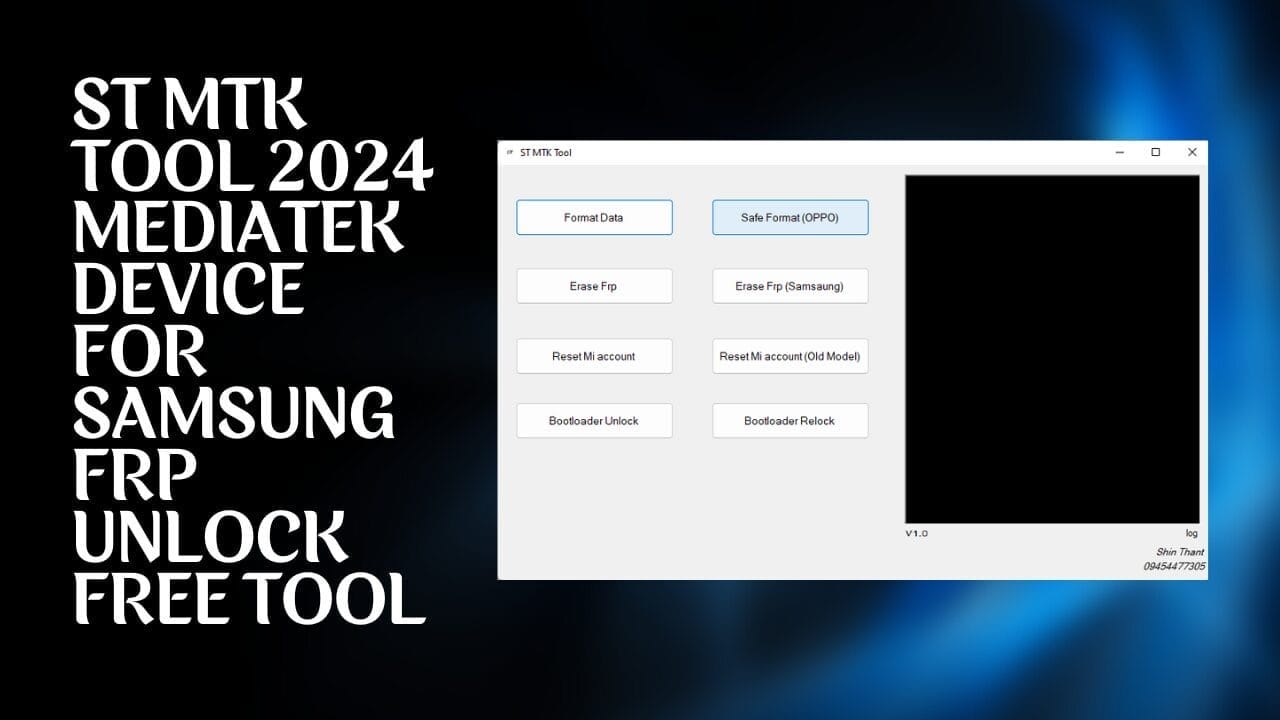Viewport: 1280px width, 720px height.
Task: Click the SAMSUNG word in banner heading
Action: [234, 414]
